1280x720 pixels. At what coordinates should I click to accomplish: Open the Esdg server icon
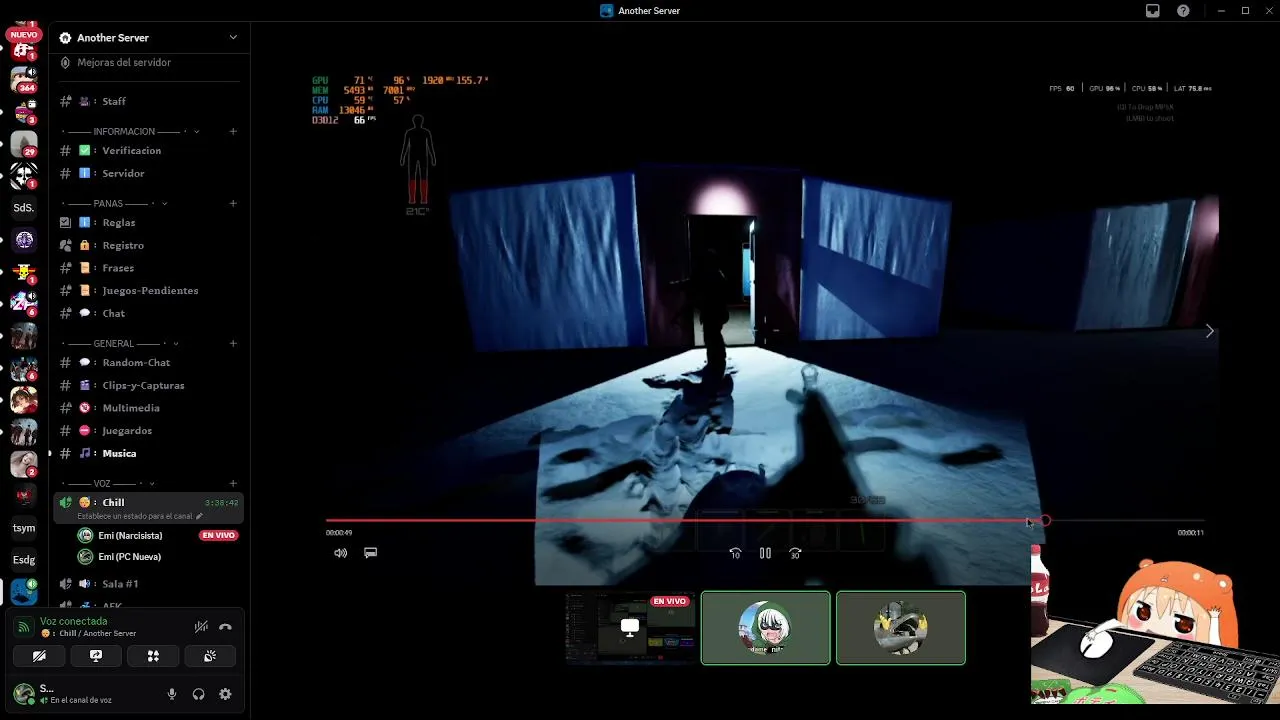(24, 560)
